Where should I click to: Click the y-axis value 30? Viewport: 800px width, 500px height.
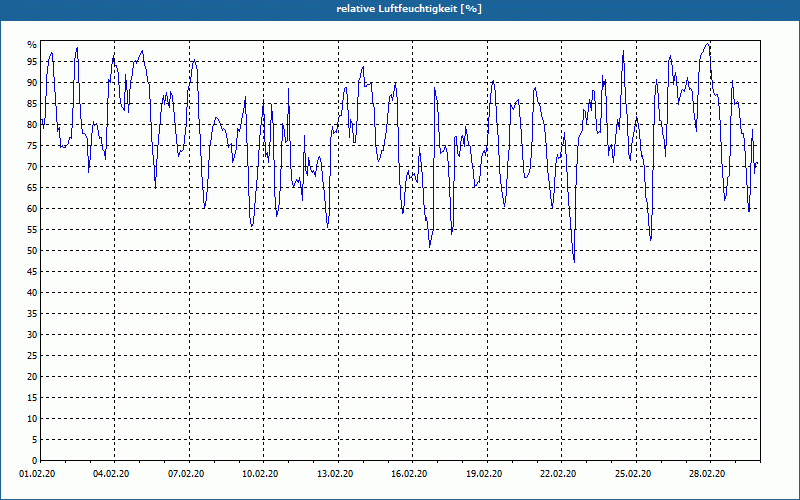coord(32,335)
